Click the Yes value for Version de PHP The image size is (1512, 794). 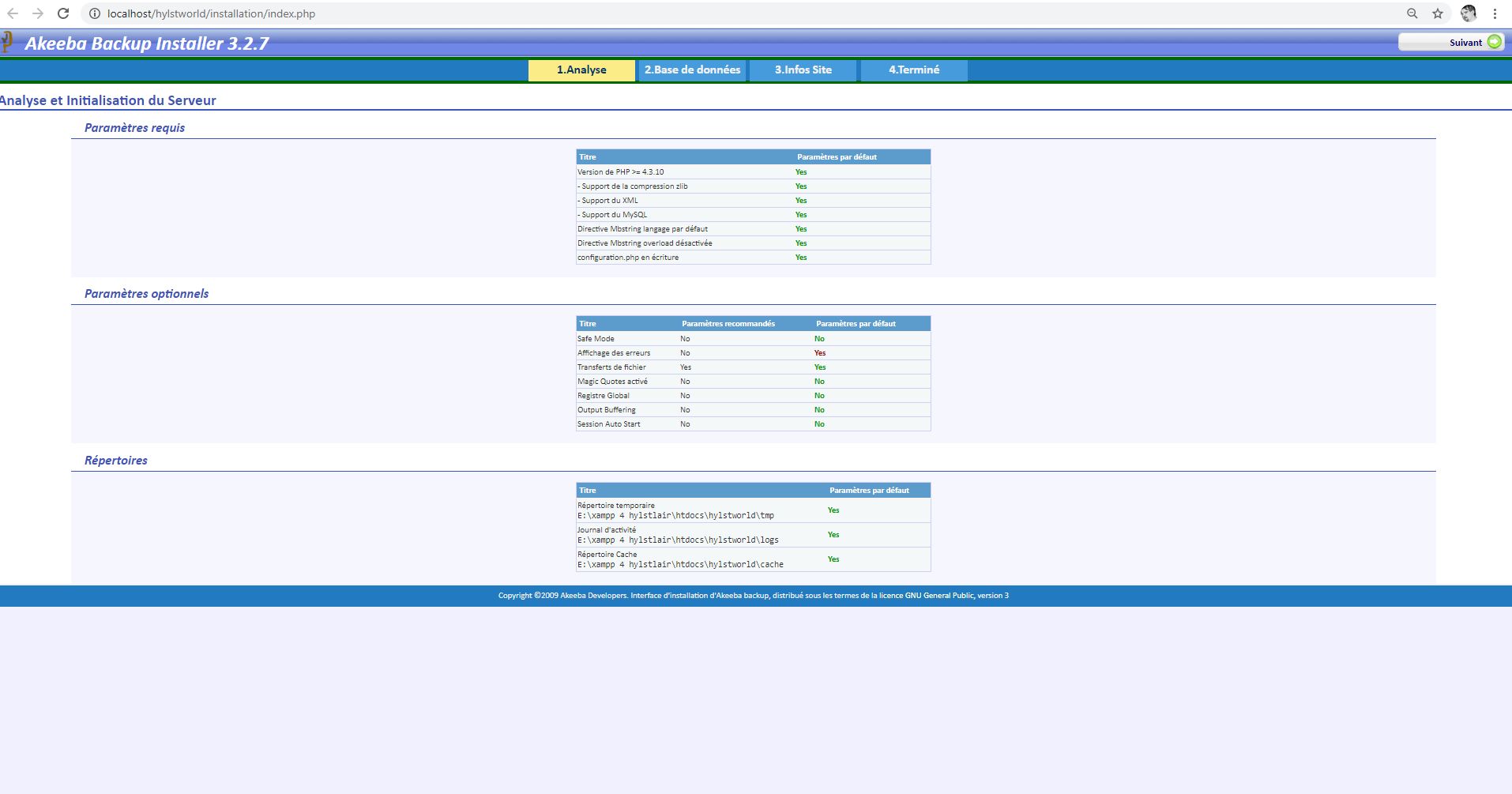click(x=801, y=172)
